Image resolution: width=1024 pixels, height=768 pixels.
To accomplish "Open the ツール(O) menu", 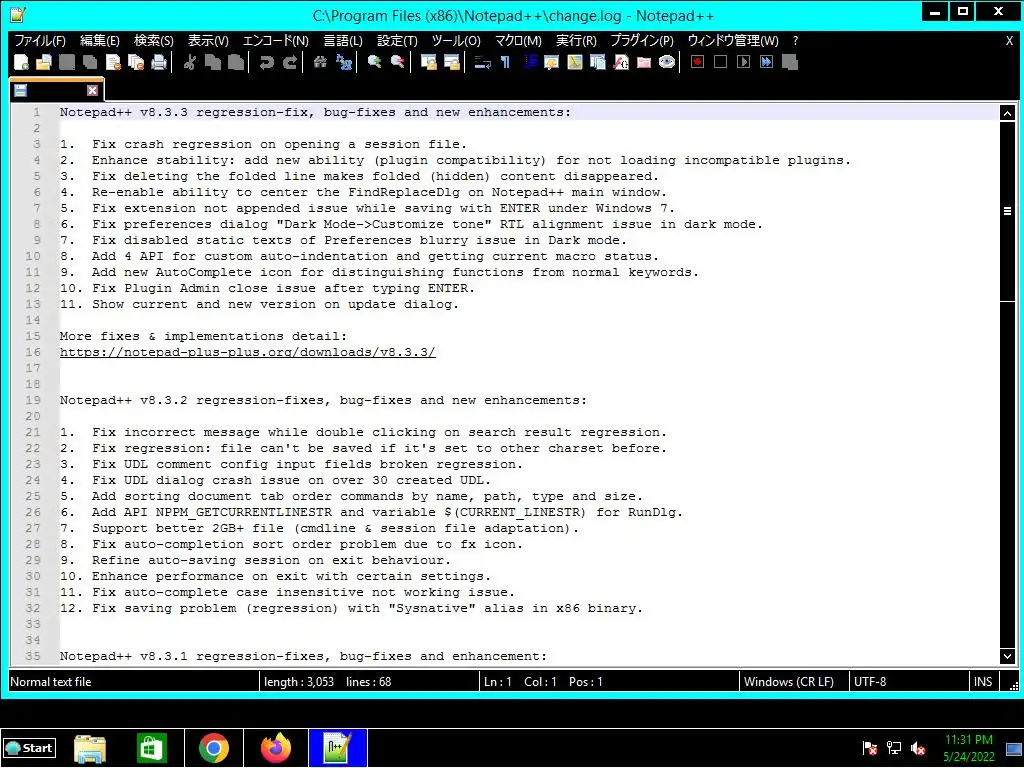I will 456,40.
